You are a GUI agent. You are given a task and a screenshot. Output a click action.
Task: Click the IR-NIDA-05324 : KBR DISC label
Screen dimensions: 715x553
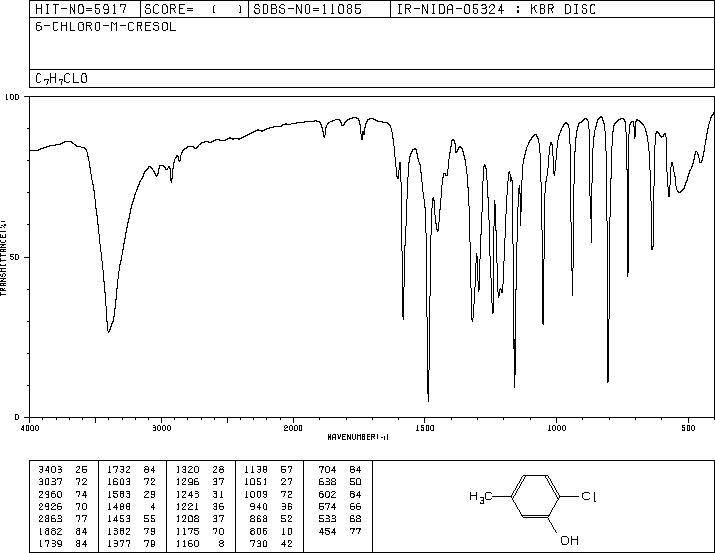tap(496, 9)
